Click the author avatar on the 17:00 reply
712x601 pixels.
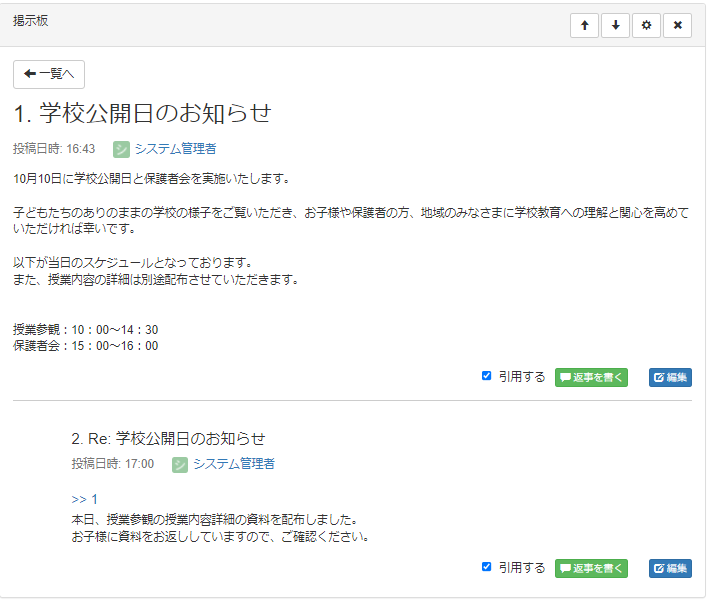click(x=180, y=464)
